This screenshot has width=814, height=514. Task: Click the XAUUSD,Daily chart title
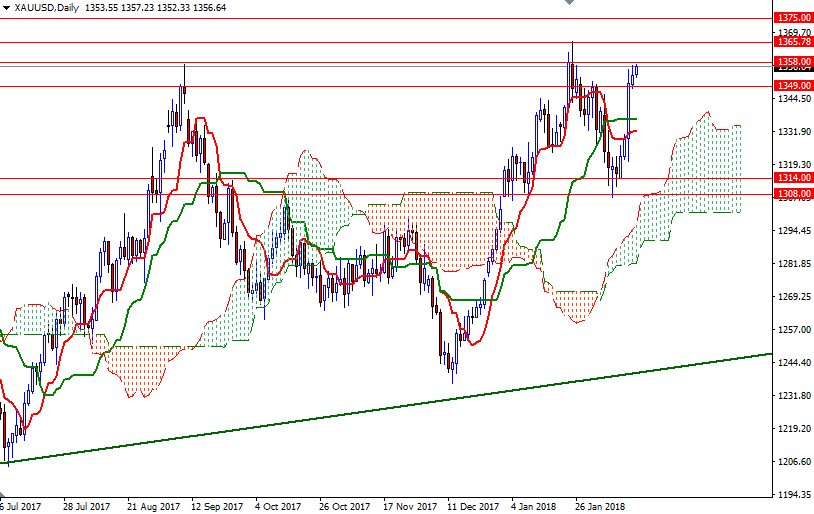pyautogui.click(x=47, y=8)
